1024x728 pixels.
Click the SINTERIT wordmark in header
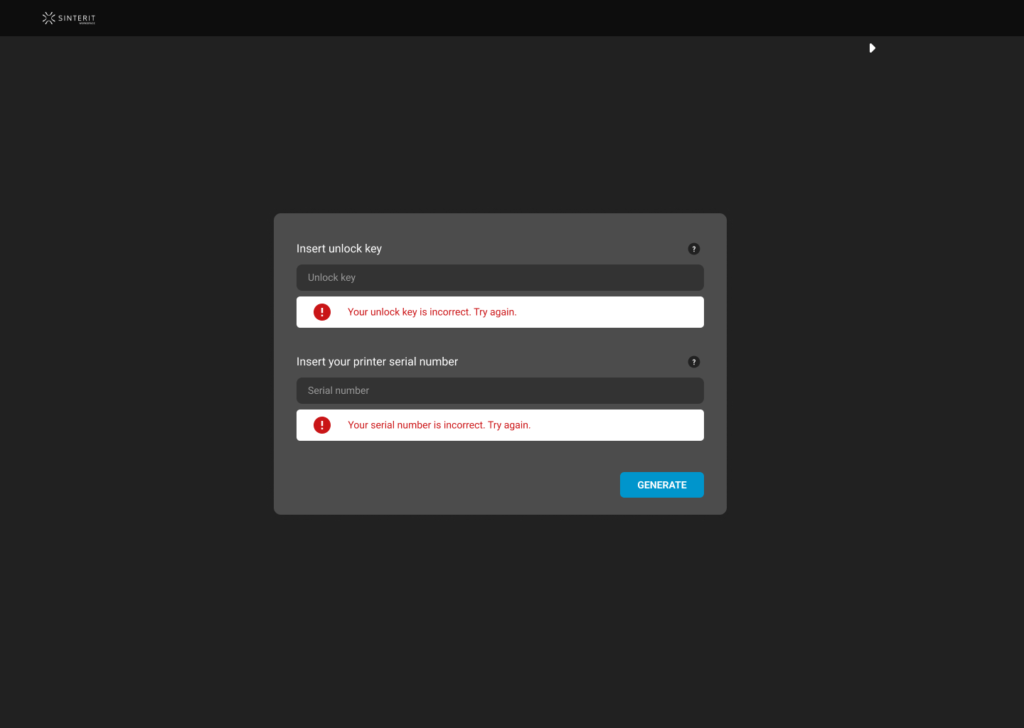77,17
